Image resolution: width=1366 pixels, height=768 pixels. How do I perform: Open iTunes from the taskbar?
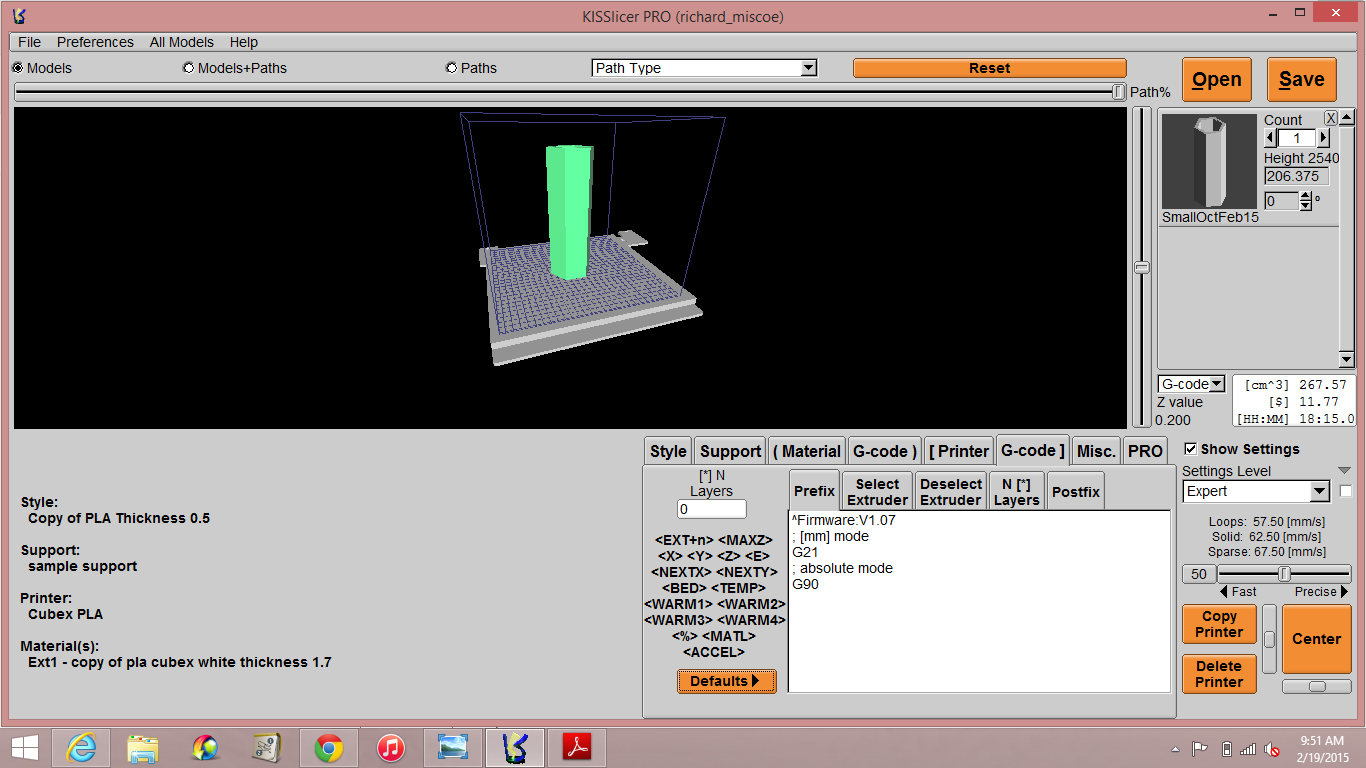click(391, 748)
